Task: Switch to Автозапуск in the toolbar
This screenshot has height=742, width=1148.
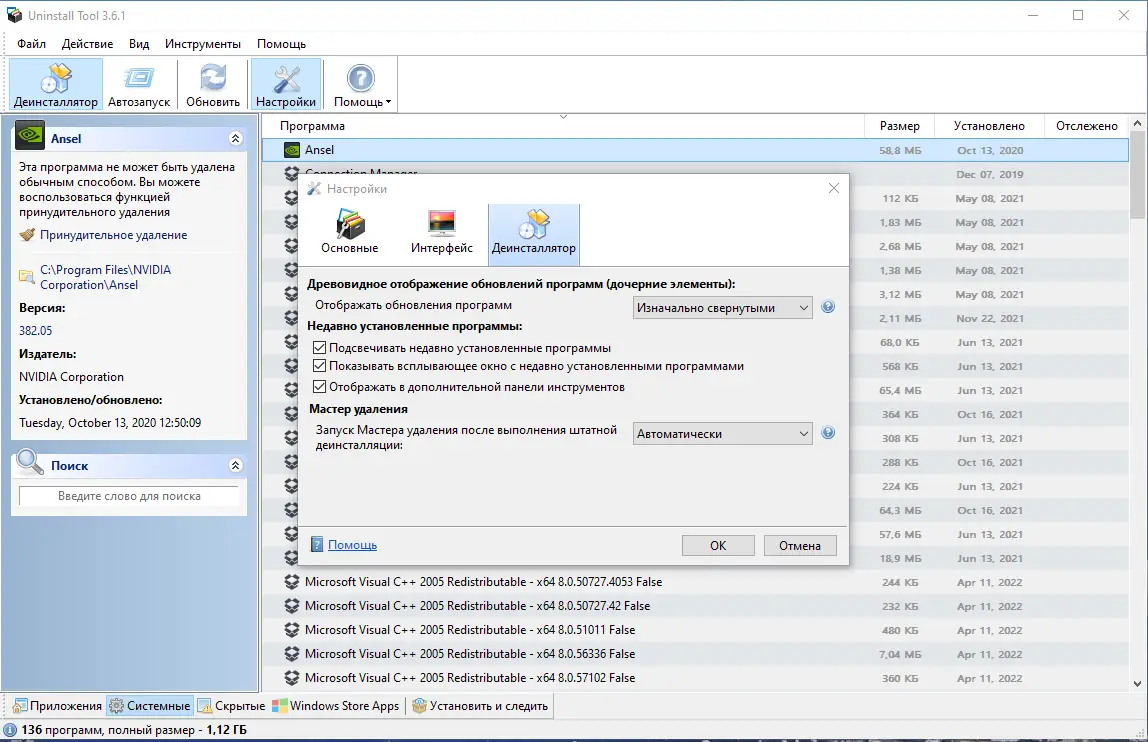Action: [x=139, y=85]
